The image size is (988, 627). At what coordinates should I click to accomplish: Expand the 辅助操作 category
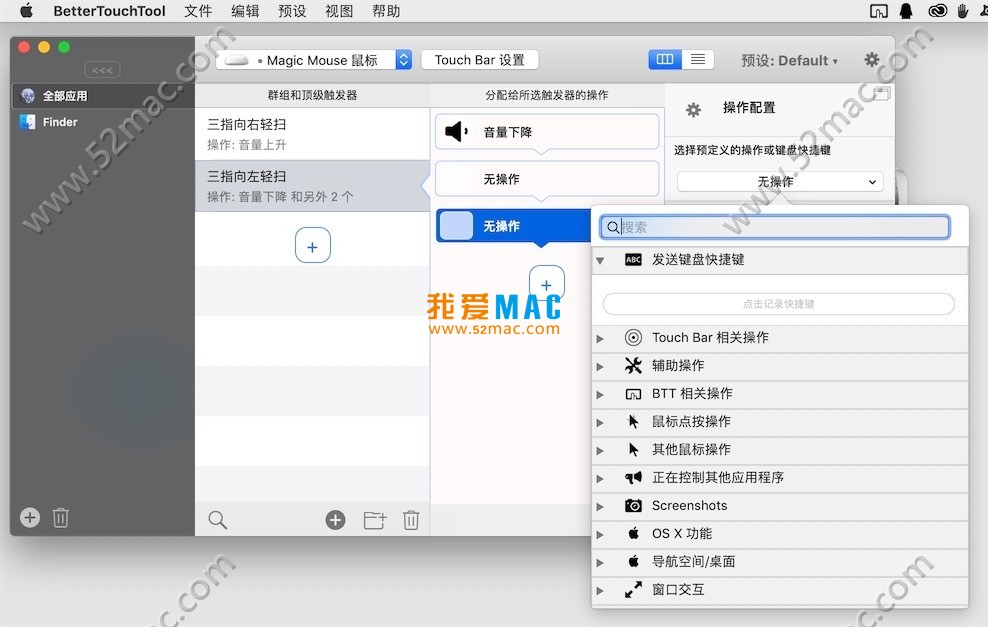coord(600,366)
